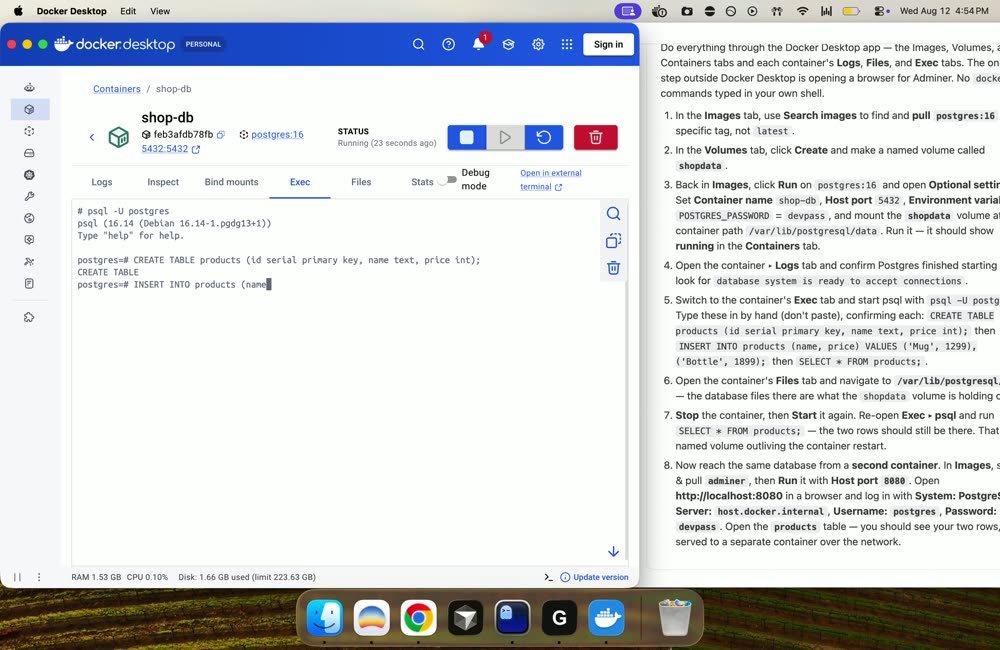Open Finder from the Dock
The width and height of the screenshot is (1000, 650).
pos(325,617)
